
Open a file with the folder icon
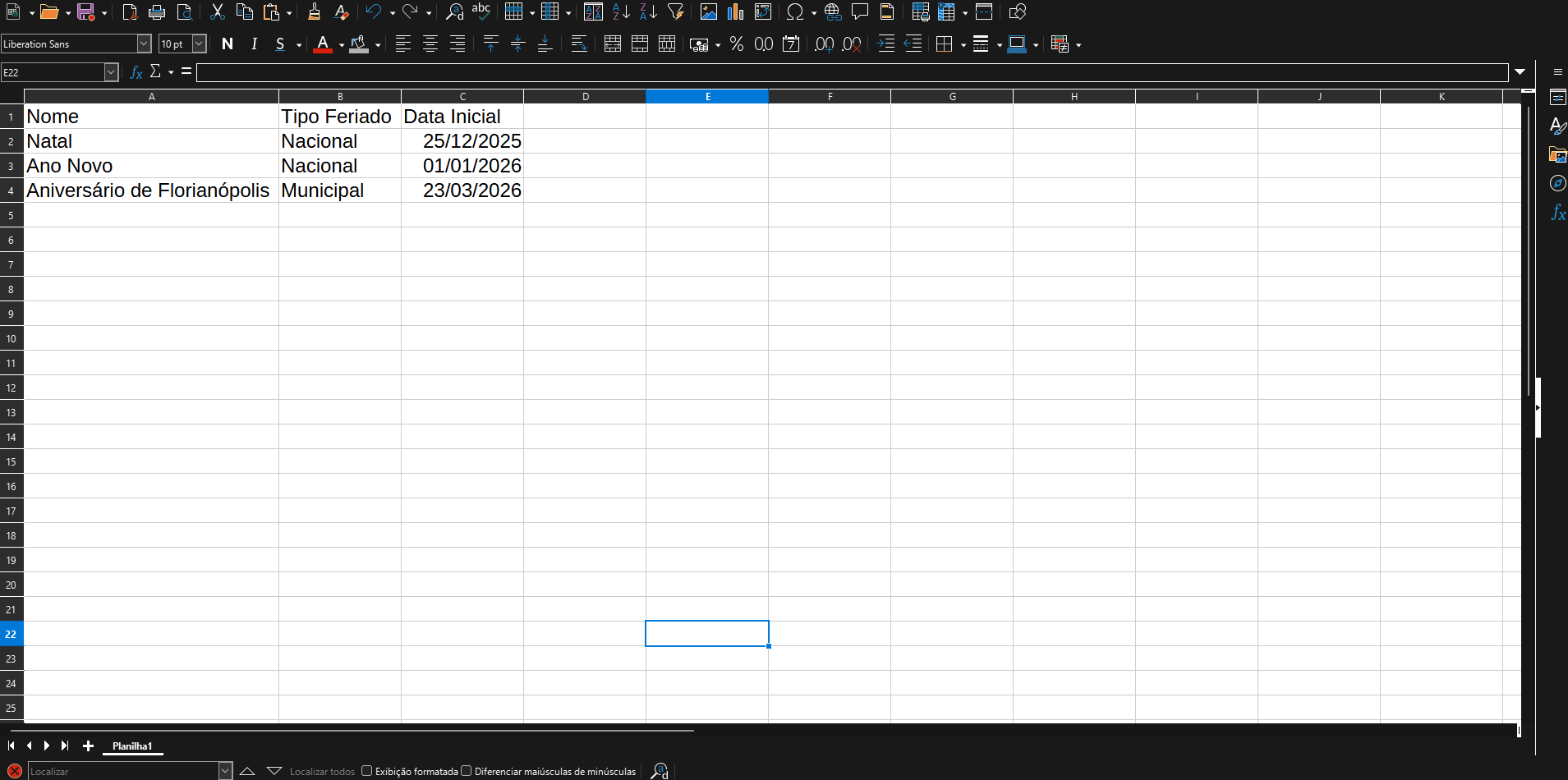coord(48,12)
